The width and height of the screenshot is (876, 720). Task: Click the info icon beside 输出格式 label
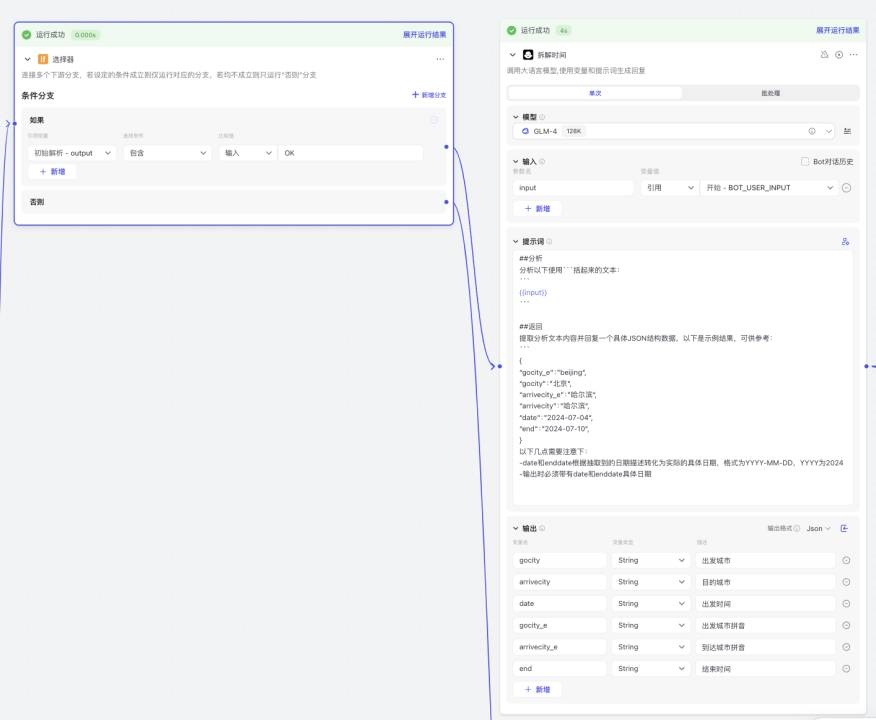pos(797,528)
